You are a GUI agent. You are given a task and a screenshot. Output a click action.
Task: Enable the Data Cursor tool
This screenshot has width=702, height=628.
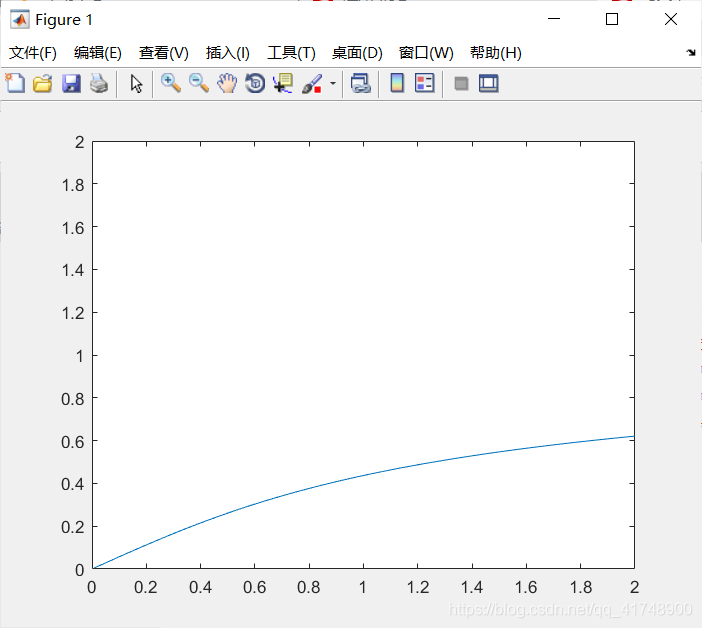(x=283, y=84)
